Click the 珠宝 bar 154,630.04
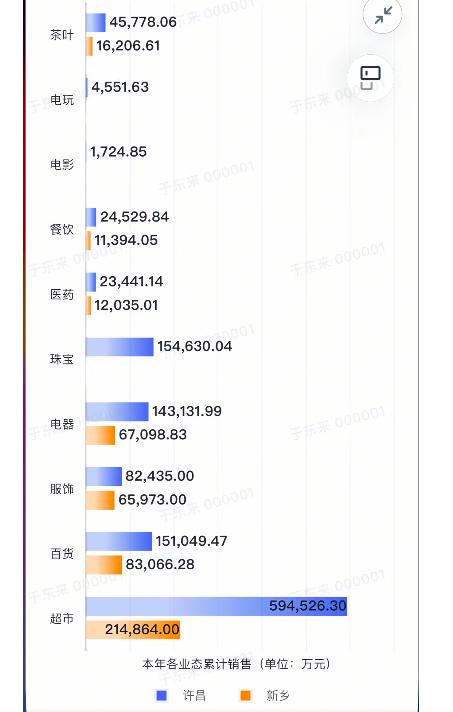The image size is (453, 712). pyautogui.click(x=120, y=347)
